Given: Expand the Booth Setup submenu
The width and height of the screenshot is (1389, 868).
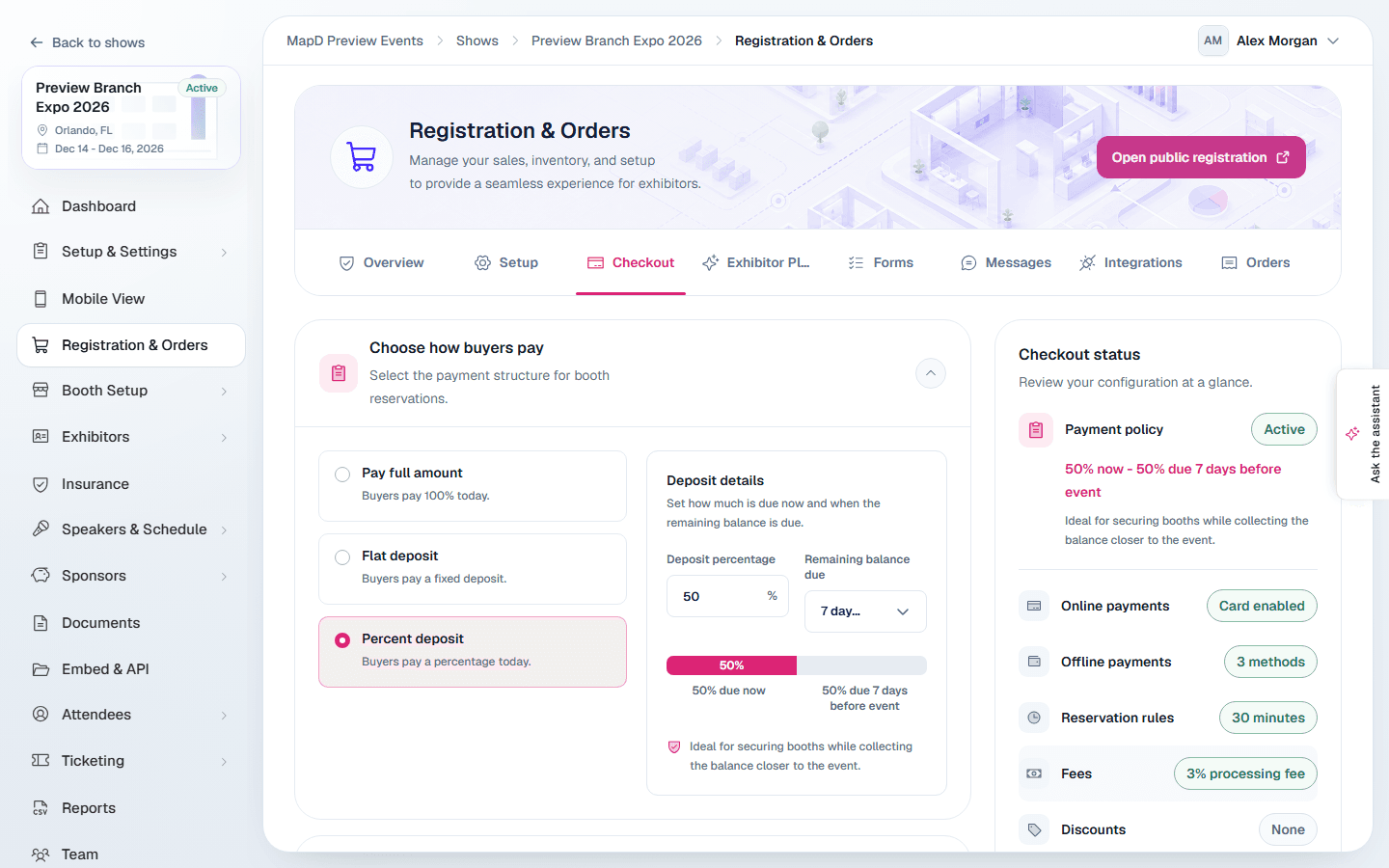Looking at the screenshot, I should tap(131, 391).
